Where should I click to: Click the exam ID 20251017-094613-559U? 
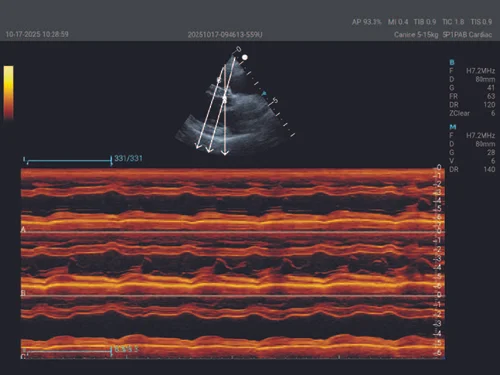click(225, 35)
